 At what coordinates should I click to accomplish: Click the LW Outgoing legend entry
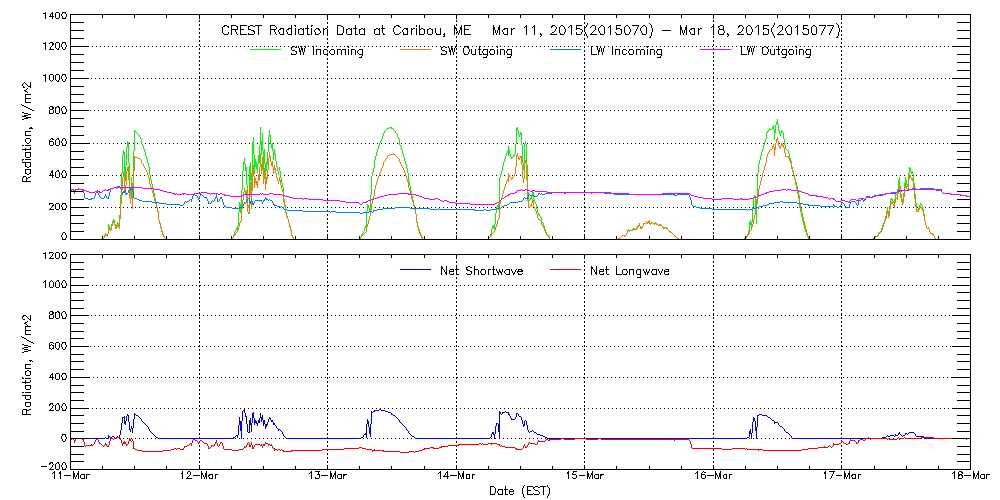(x=775, y=52)
